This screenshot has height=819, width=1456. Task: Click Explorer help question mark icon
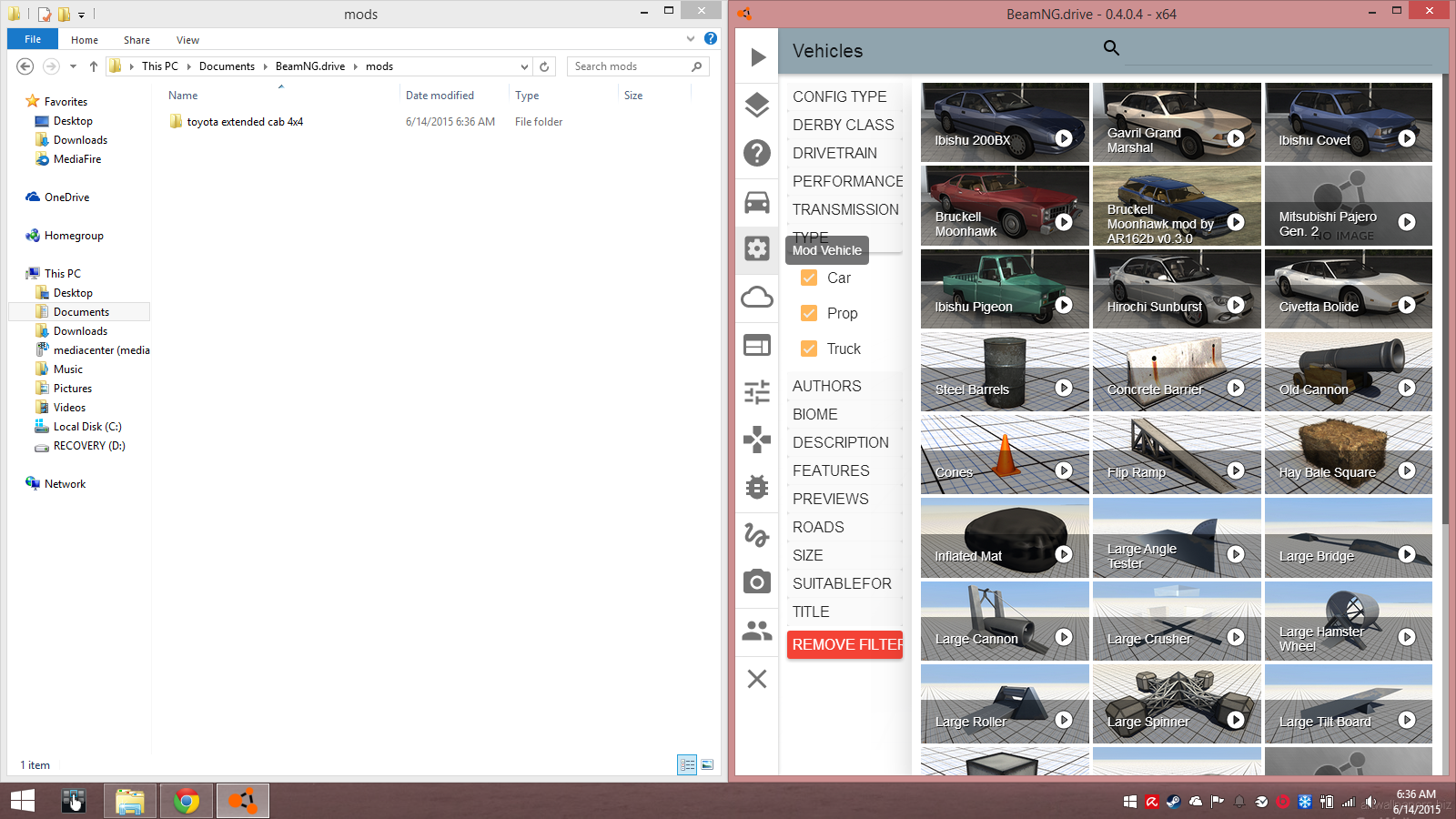pos(711,38)
